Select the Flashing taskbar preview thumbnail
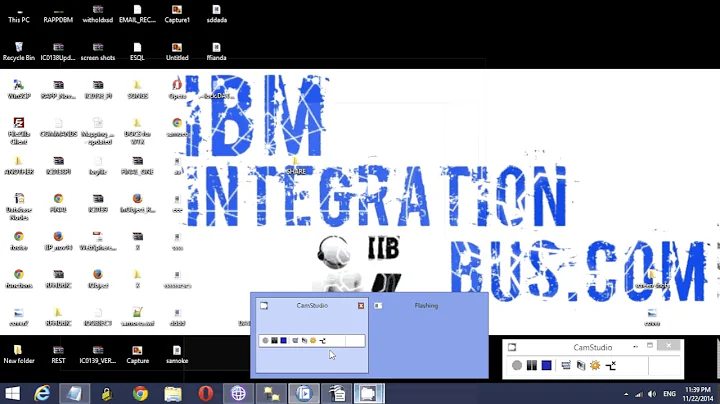The height and width of the screenshot is (404, 720). tap(427, 337)
